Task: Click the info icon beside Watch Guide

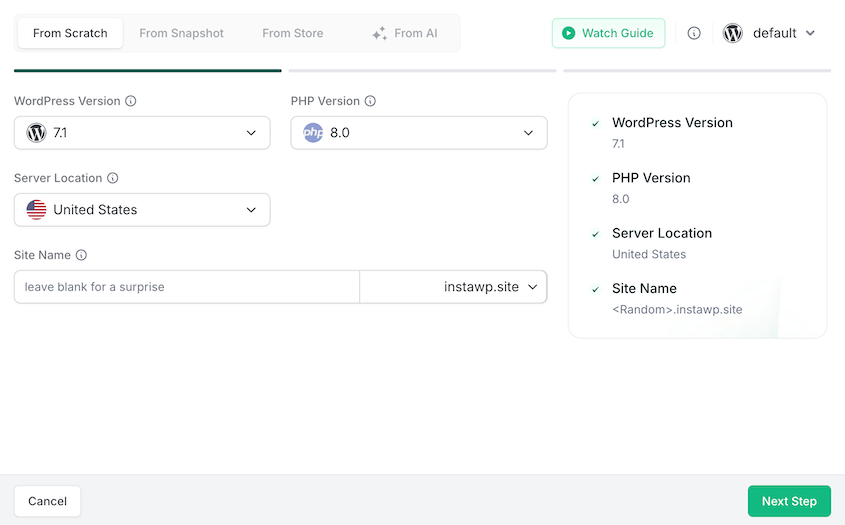Action: (694, 33)
